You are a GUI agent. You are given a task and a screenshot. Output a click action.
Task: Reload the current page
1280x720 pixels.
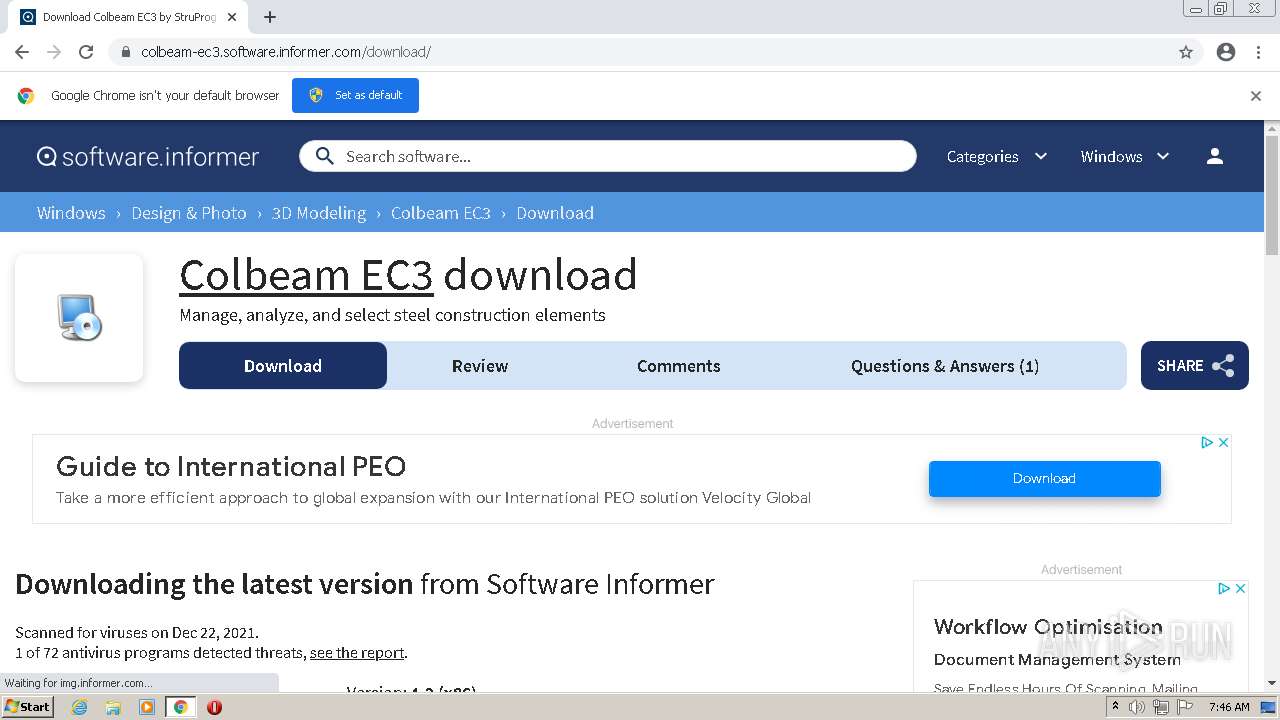pos(86,52)
